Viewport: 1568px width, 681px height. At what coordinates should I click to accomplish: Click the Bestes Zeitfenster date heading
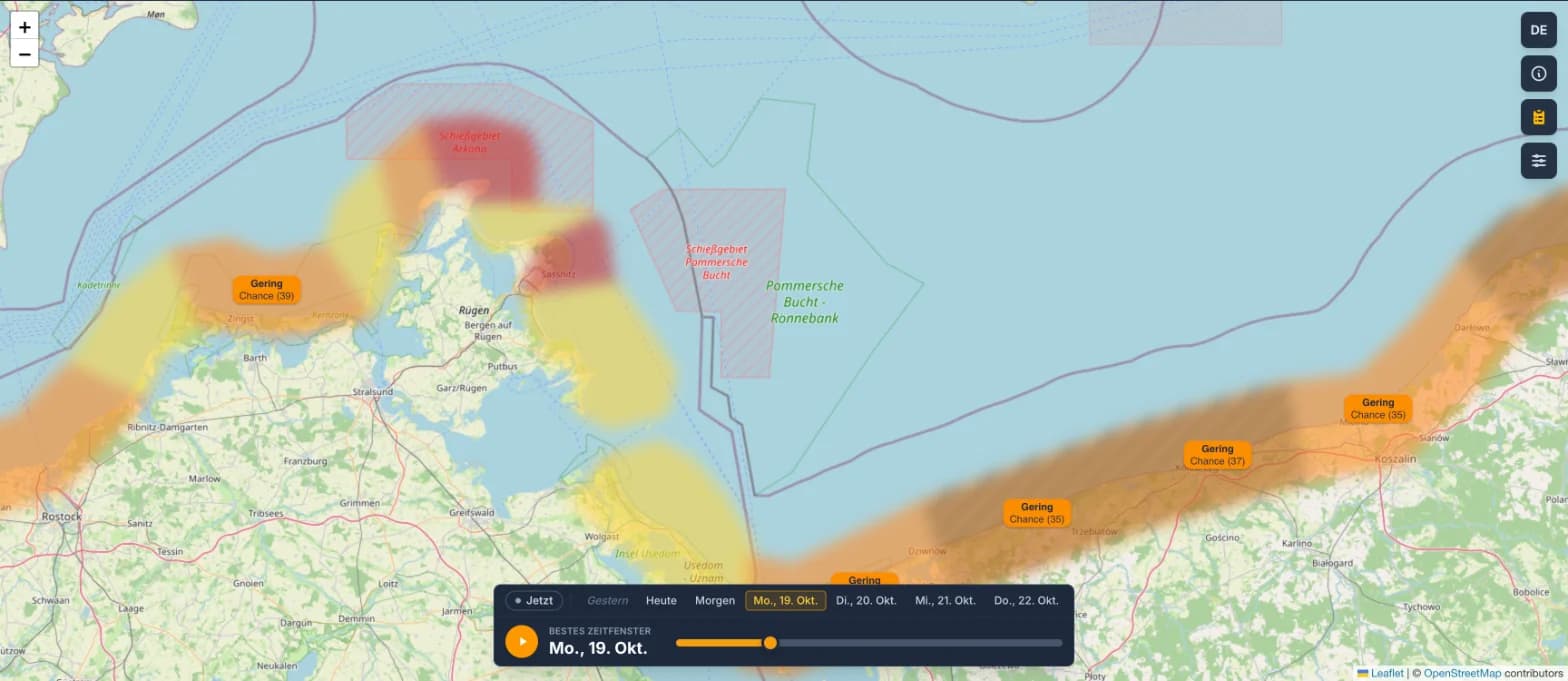click(x=598, y=648)
